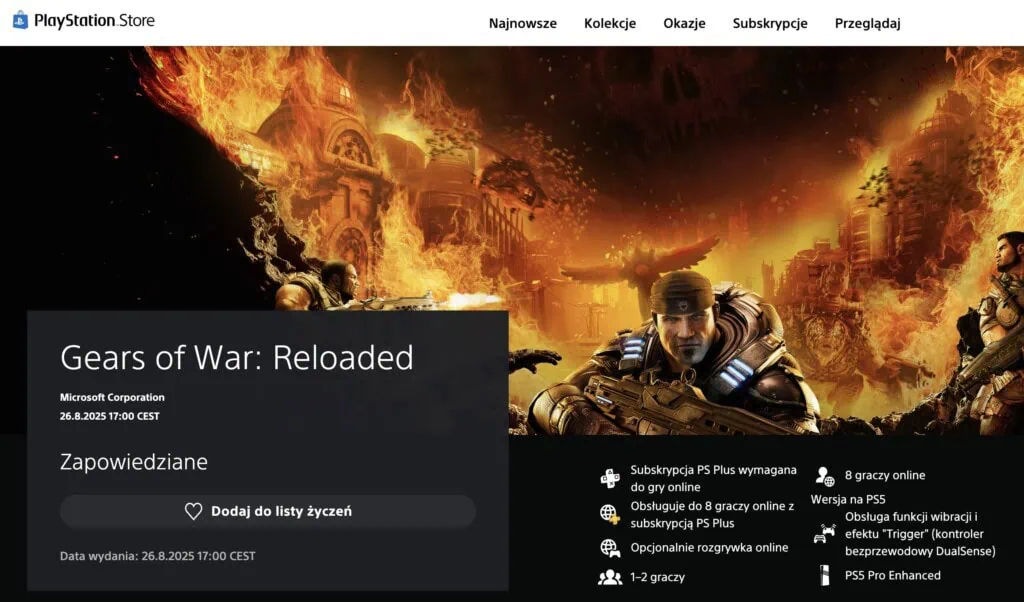This screenshot has width=1024, height=602.
Task: Click the globe icon beside 8 graczy online z subskrypcją
Action: coord(610,514)
